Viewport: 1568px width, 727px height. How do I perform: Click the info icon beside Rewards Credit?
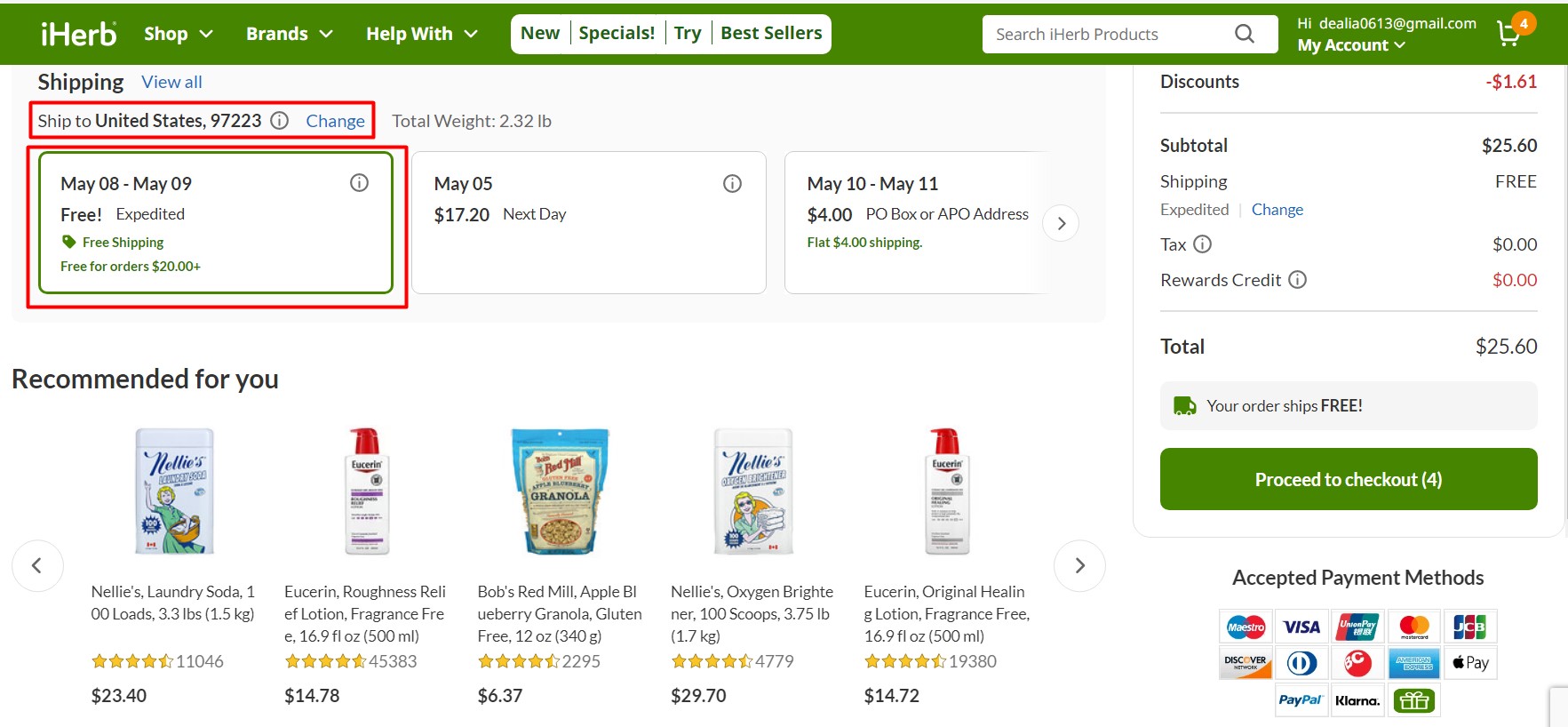1298,279
